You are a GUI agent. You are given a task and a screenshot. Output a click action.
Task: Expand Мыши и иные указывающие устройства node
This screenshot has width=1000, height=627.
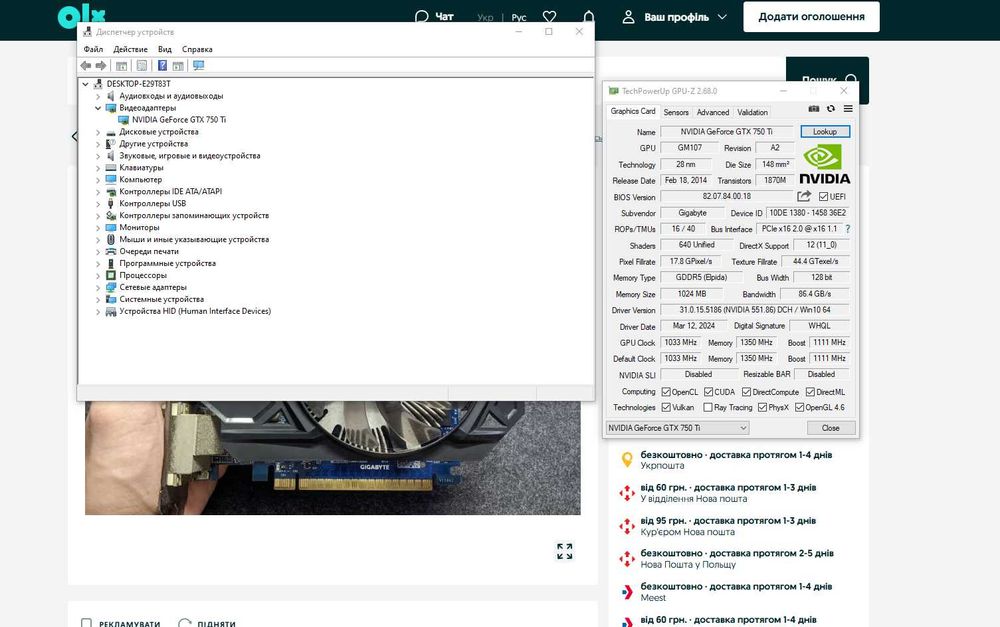(x=98, y=240)
